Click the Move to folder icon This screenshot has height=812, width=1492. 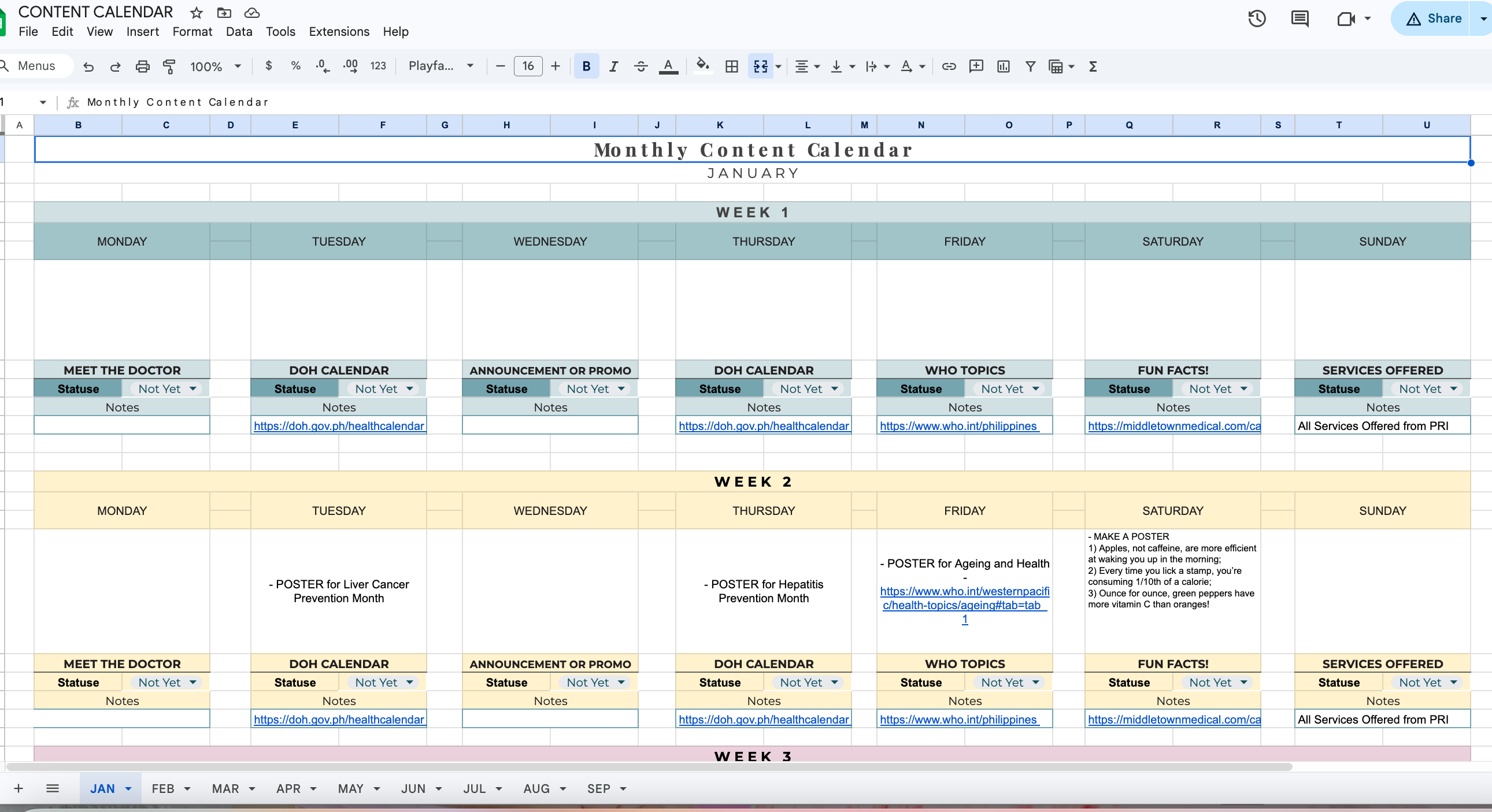224,13
